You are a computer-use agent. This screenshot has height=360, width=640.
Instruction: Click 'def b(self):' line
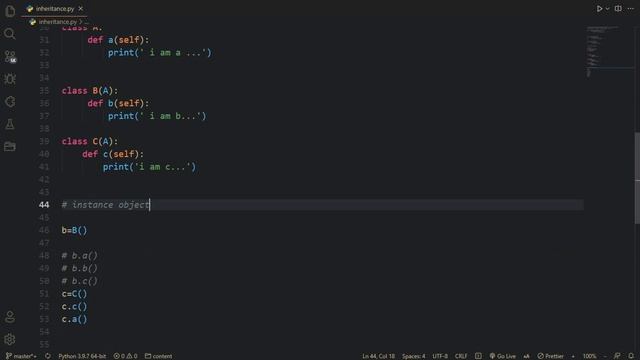[x=118, y=103]
